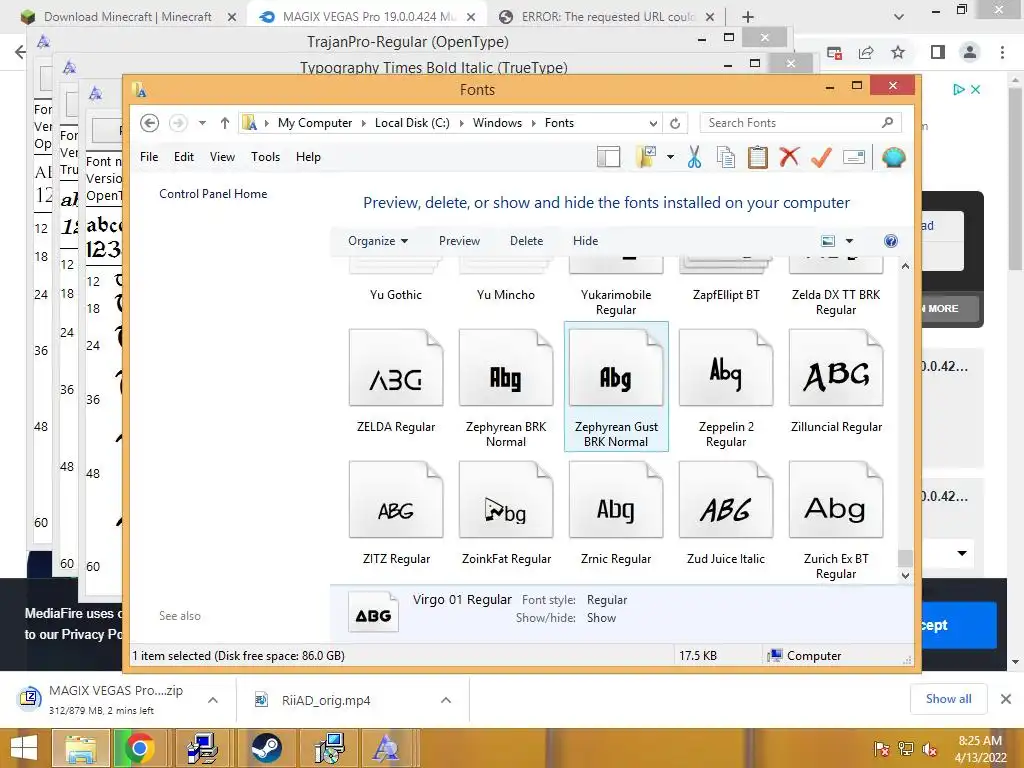
Task: Click the Hide button in command bar
Action: click(x=585, y=241)
